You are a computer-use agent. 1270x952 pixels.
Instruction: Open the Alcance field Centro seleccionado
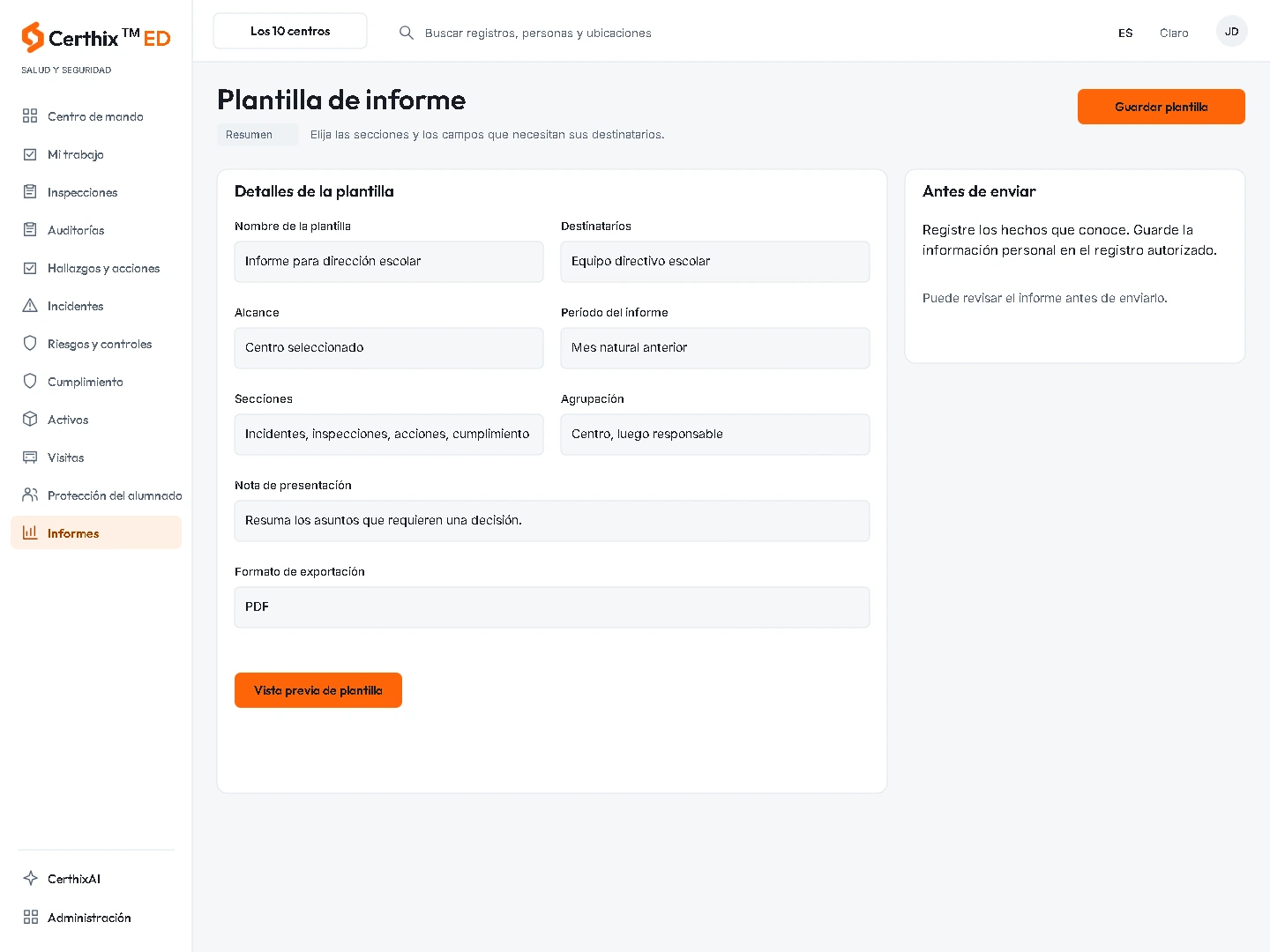[x=389, y=348]
